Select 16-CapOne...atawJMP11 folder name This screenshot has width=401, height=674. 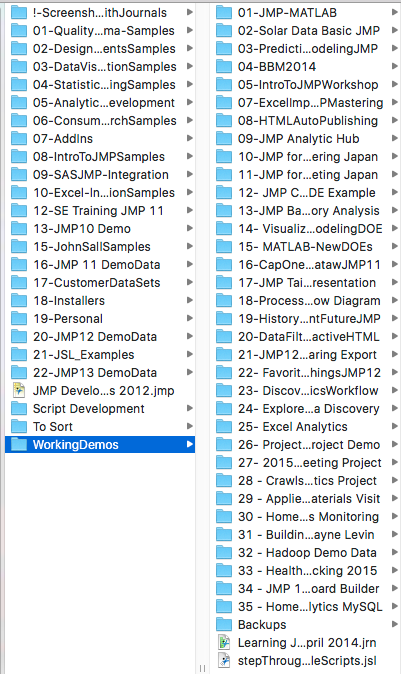click(x=309, y=264)
